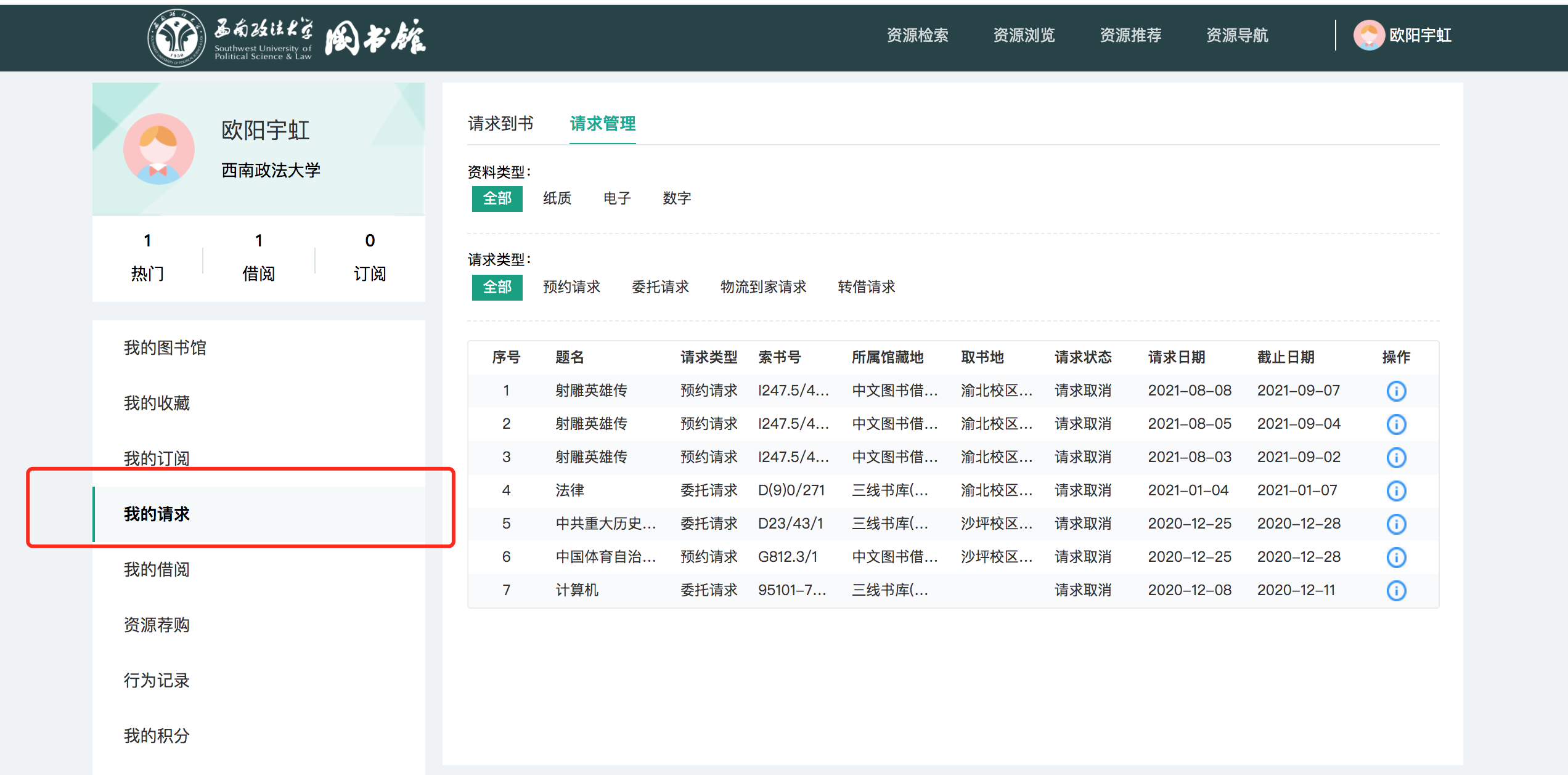1568x775 pixels.
Task: Open 资源检索 in top navigation
Action: point(917,35)
